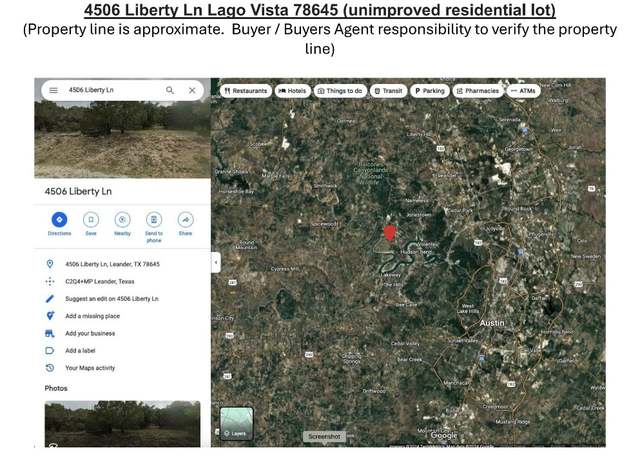Click the search magnifier icon
The image size is (640, 460).
pyautogui.click(x=170, y=90)
